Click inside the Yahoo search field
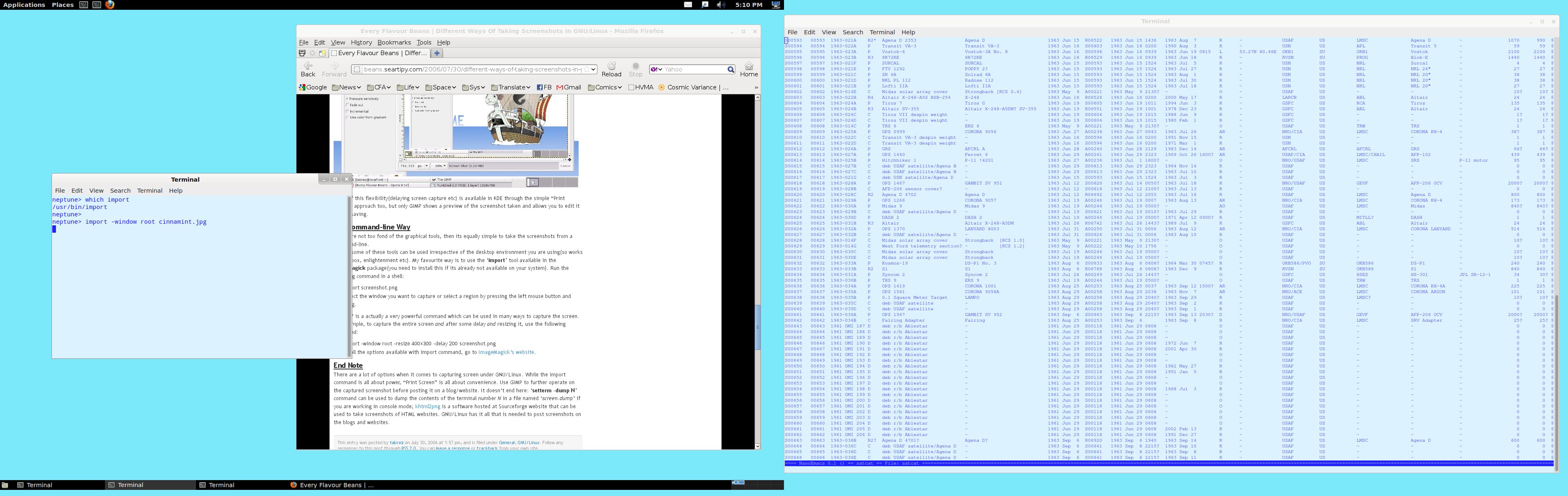Image resolution: width=1568 pixels, height=496 pixels. 694,69
